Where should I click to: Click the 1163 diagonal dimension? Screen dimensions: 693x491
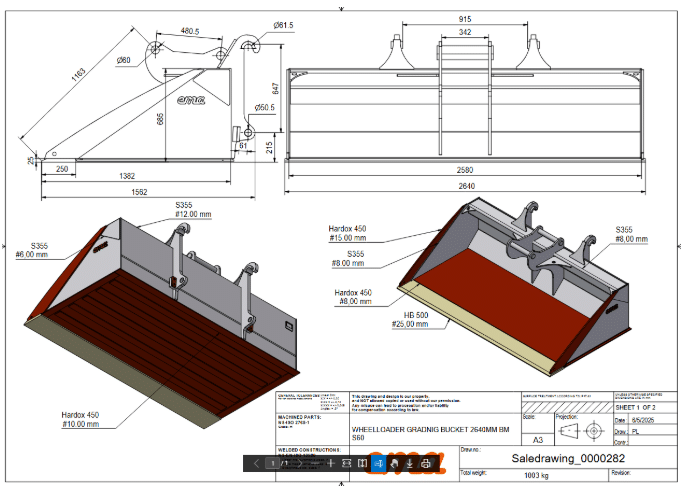pos(78,75)
